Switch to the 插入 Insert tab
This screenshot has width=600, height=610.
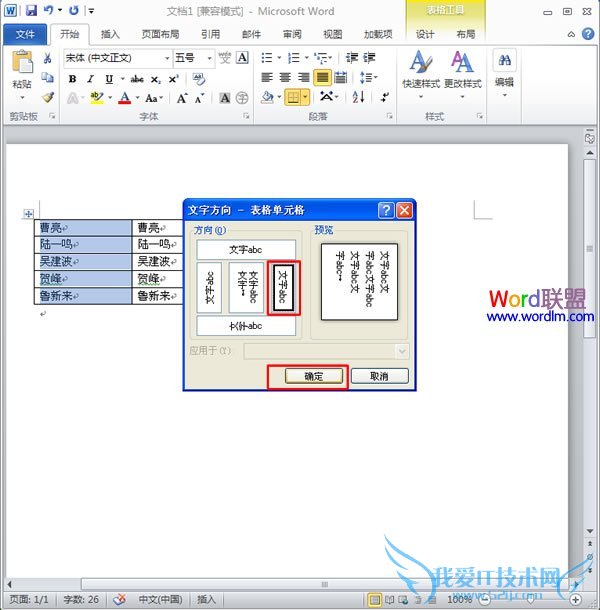coord(110,34)
